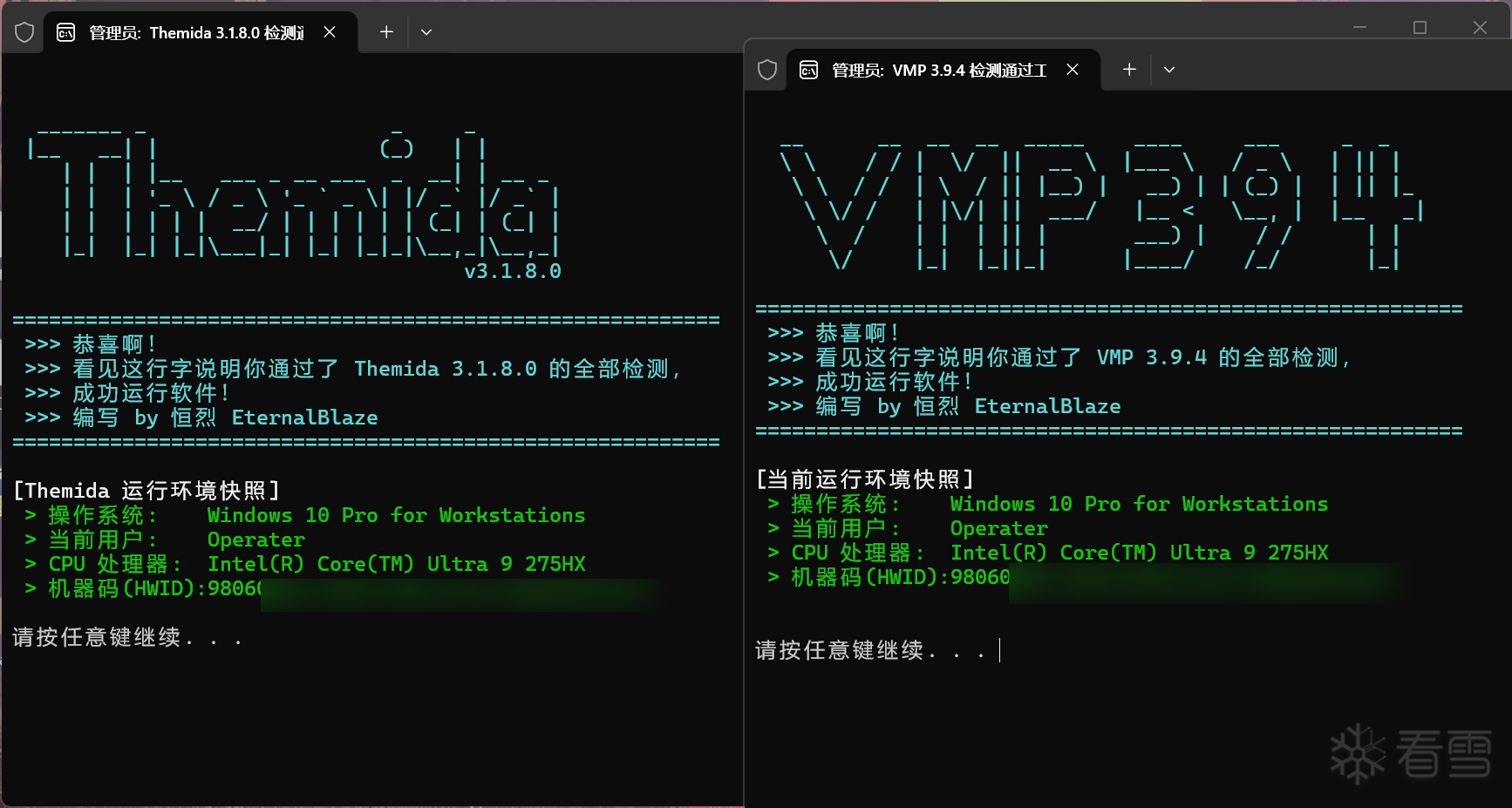The height and width of the screenshot is (808, 1512).
Task: Click the CPU 处理器 label in the Themida window
Action: [114, 564]
